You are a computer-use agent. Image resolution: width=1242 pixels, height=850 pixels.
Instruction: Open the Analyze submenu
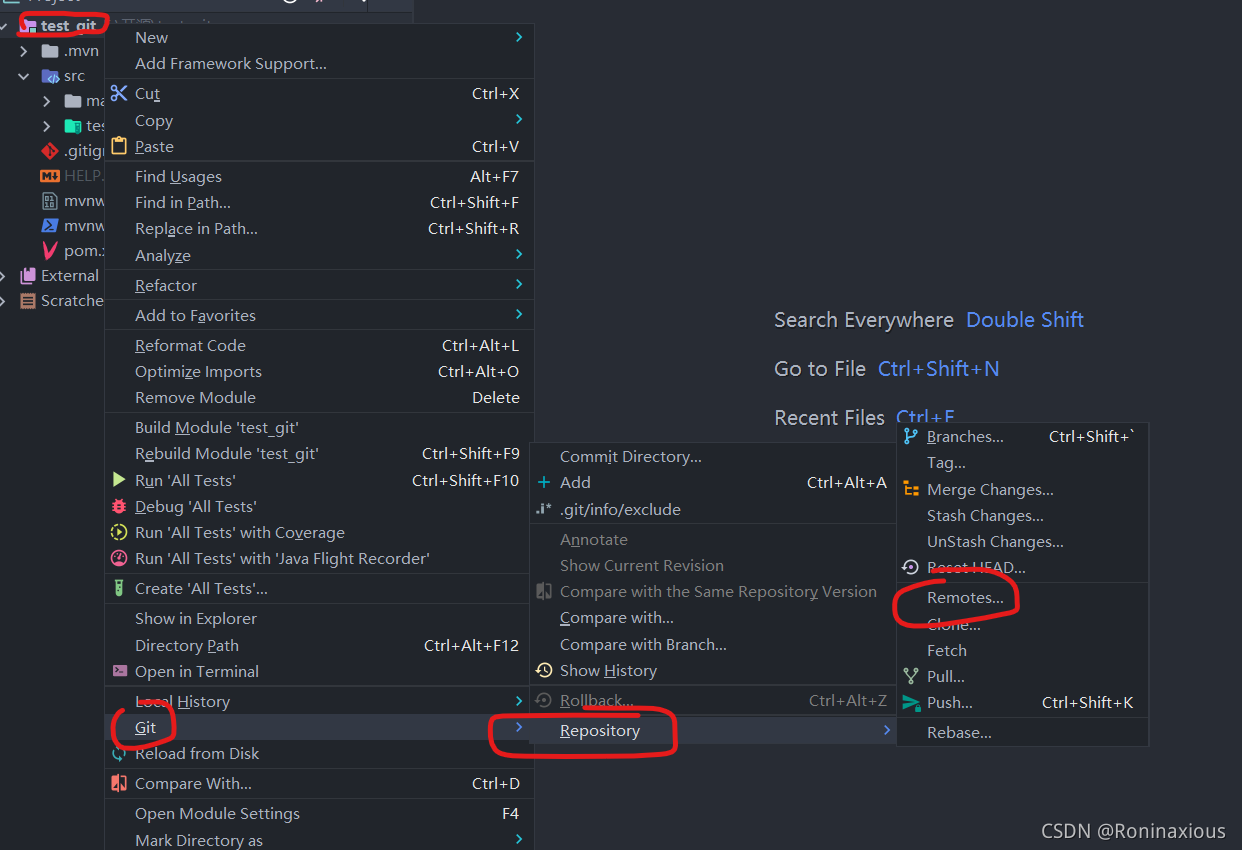(319, 255)
